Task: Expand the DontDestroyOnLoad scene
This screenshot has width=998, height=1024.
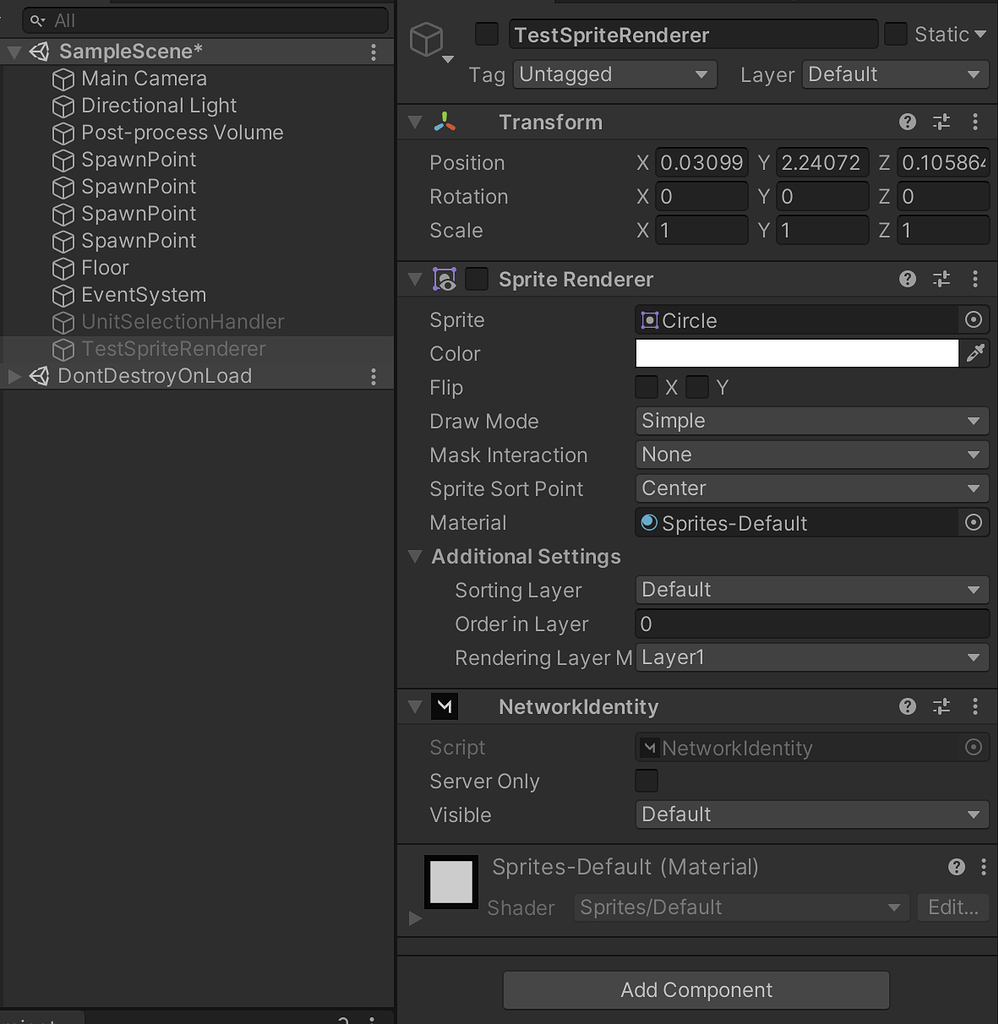Action: [x=14, y=376]
